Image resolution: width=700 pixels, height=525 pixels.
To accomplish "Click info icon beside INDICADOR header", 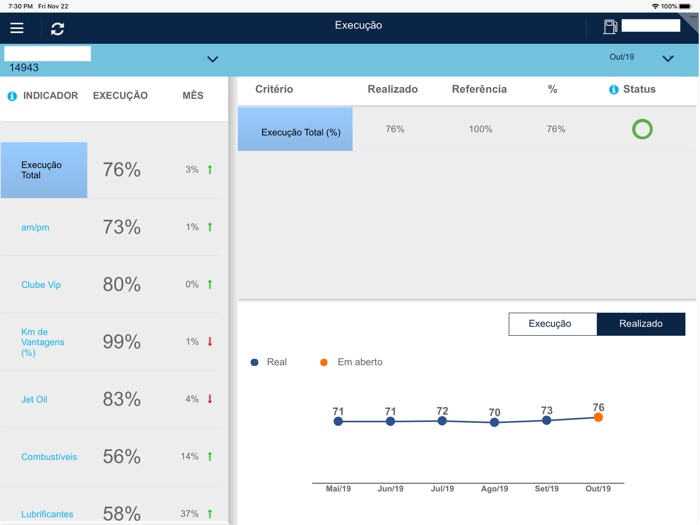I will point(12,96).
